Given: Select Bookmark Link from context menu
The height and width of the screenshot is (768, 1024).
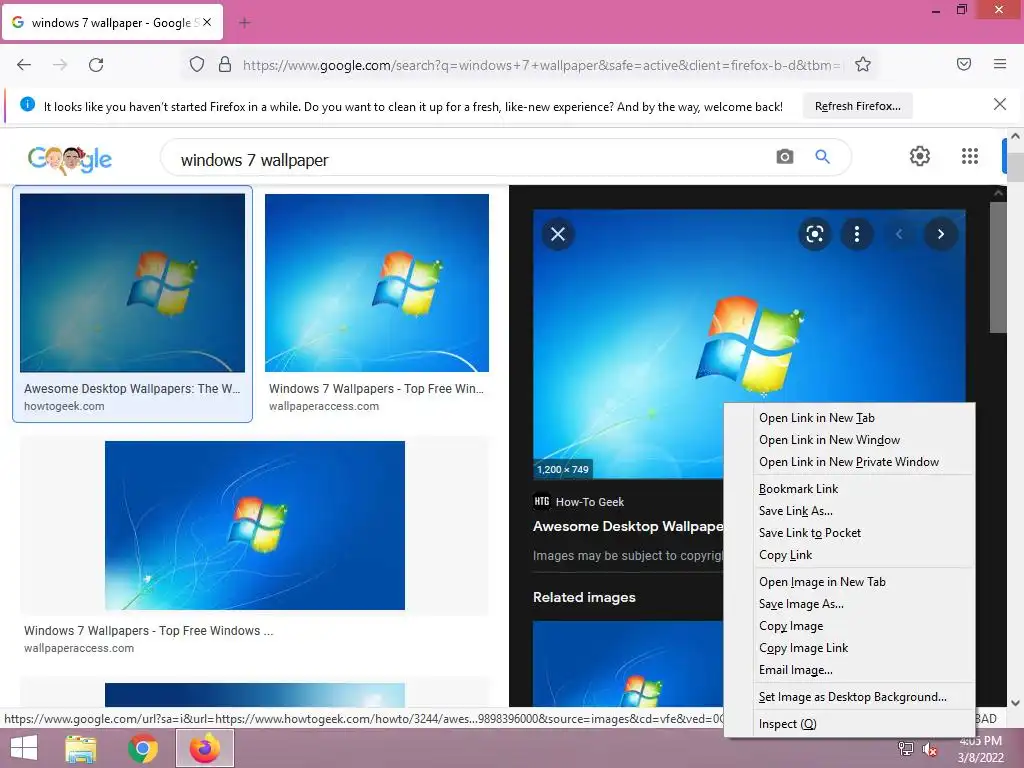Looking at the screenshot, I should 798,489.
